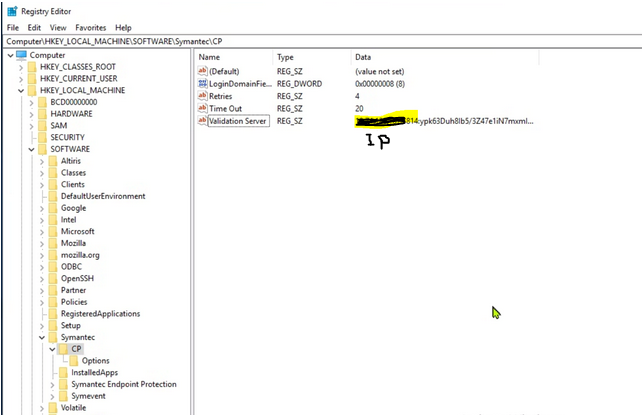Select the Setup key

click(x=71, y=325)
